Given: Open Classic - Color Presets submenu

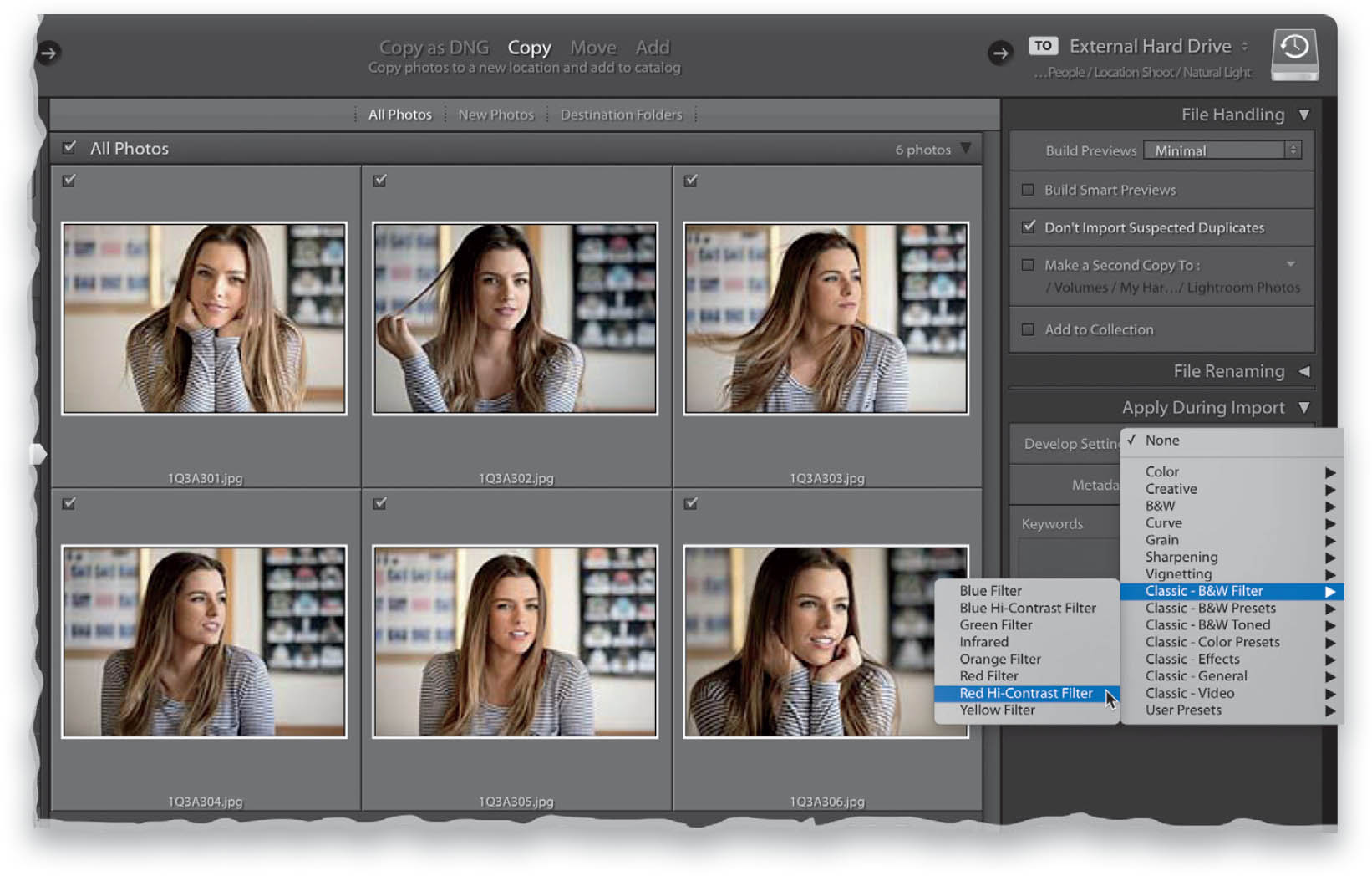Looking at the screenshot, I should [x=1232, y=642].
